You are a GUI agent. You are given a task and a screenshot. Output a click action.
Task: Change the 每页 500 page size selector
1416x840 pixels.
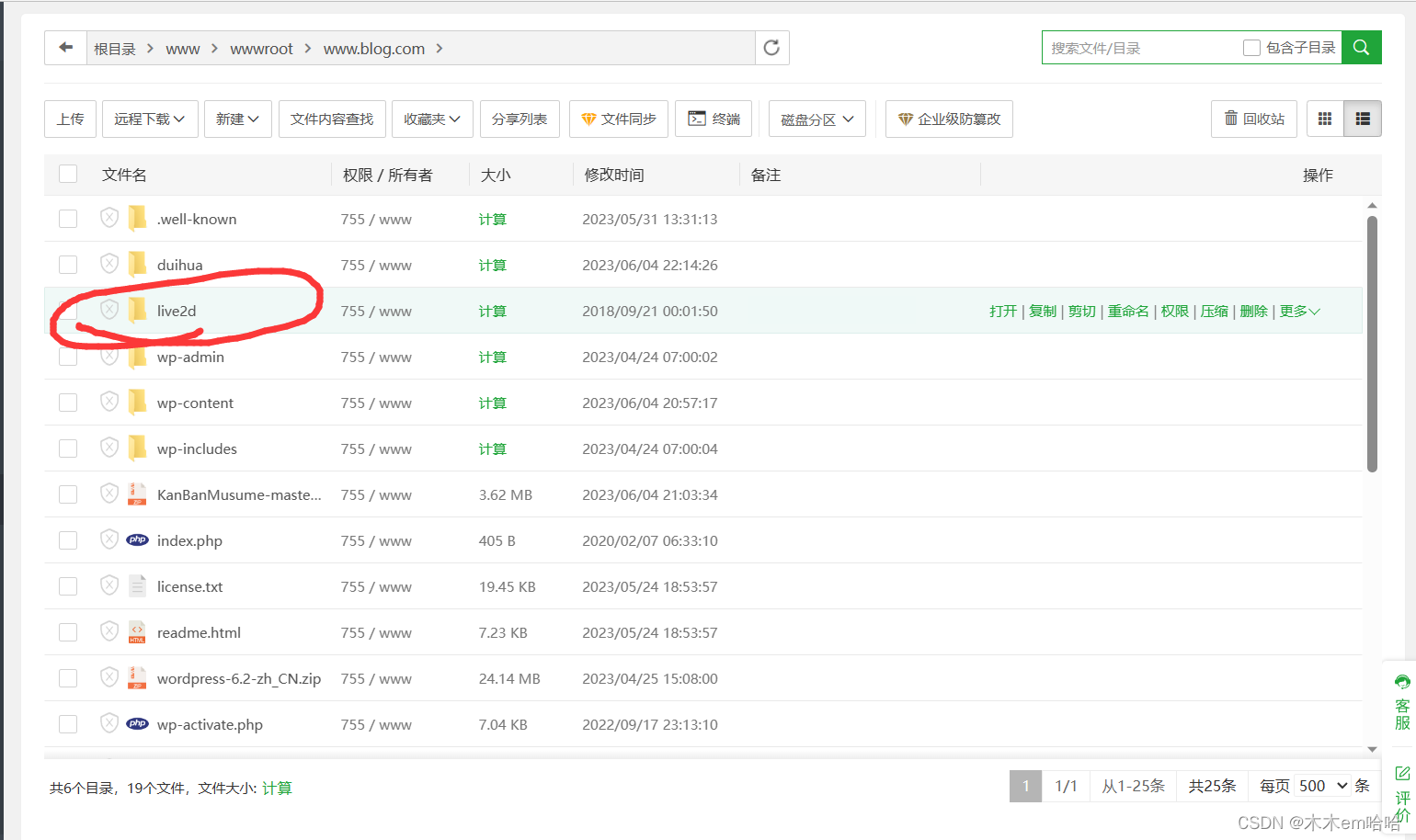click(1322, 786)
